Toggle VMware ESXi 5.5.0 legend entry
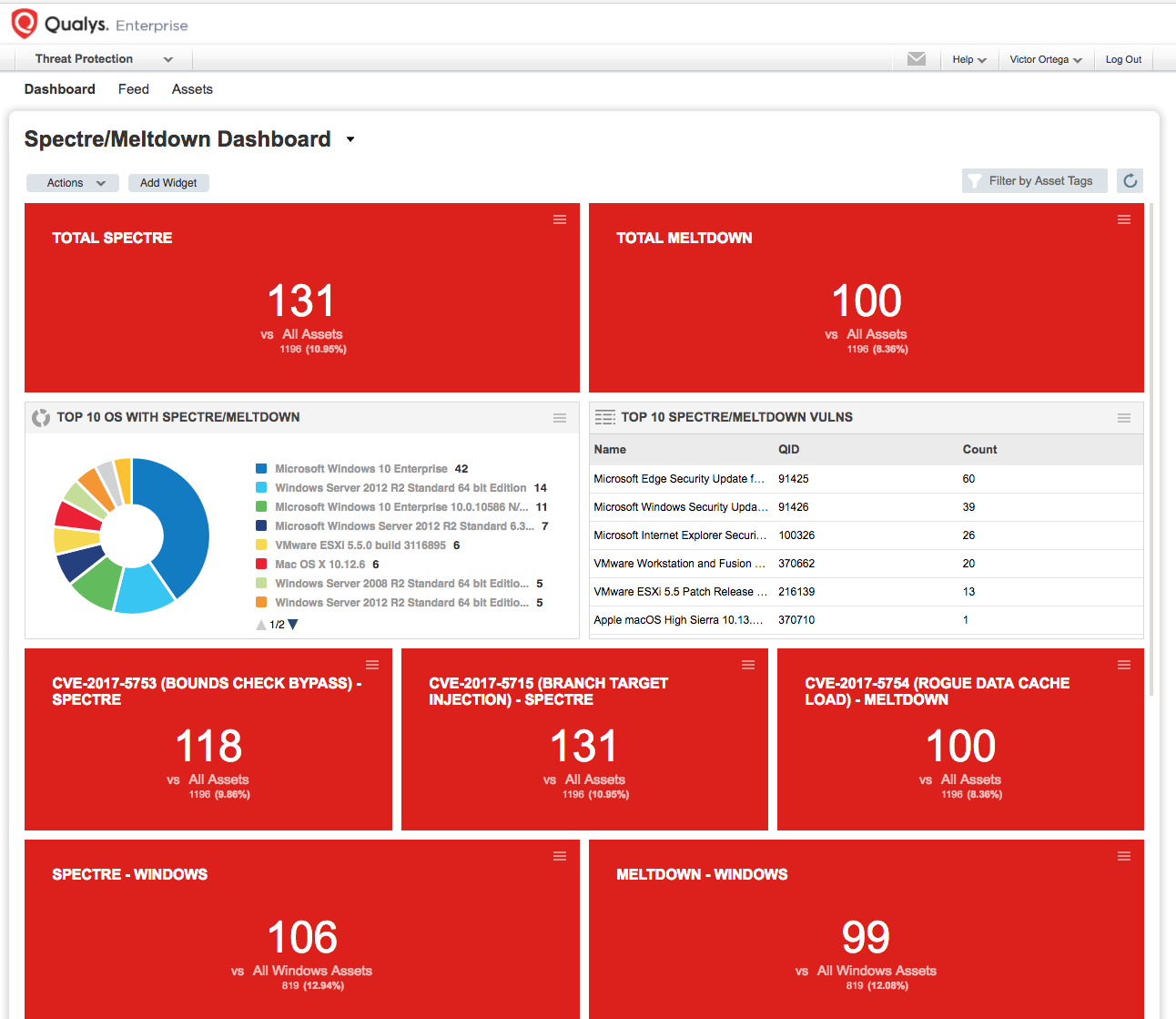Viewport: 1176px width, 1019px height. [x=360, y=545]
